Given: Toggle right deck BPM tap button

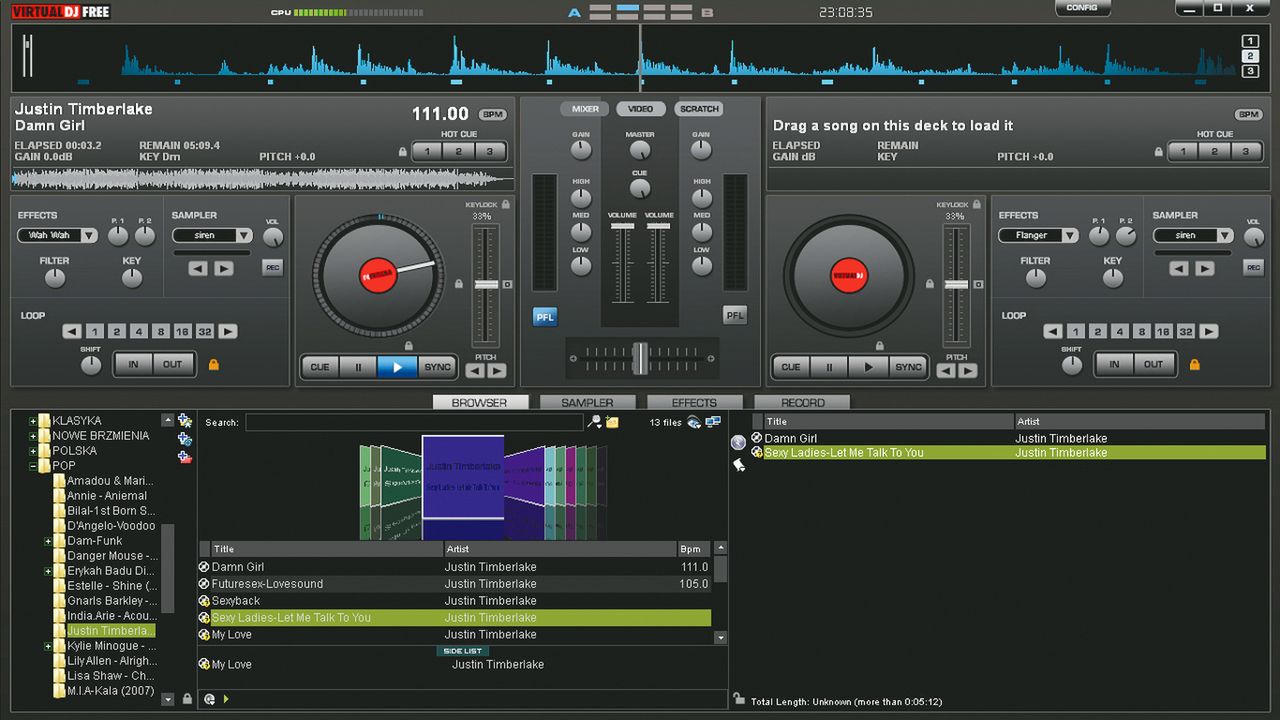Looking at the screenshot, I should [x=1248, y=114].
